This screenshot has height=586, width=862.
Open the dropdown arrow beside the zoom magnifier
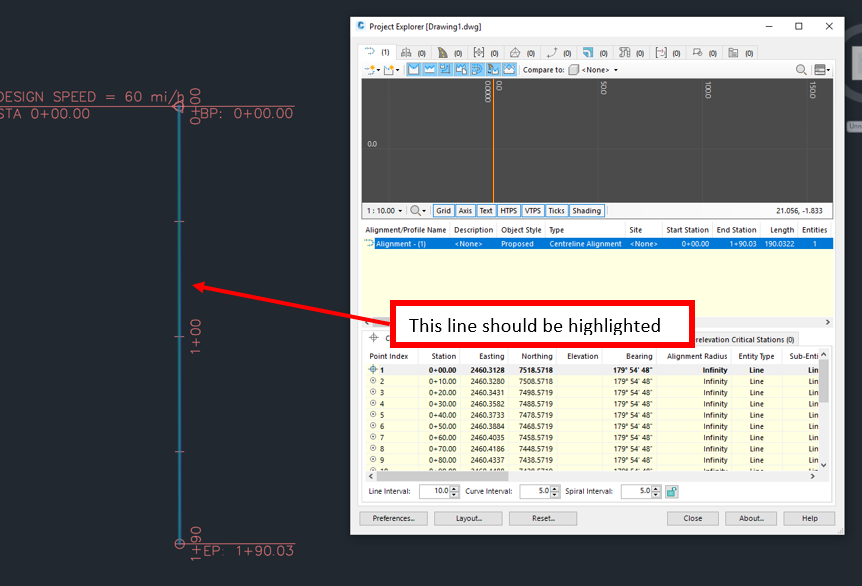tap(425, 210)
